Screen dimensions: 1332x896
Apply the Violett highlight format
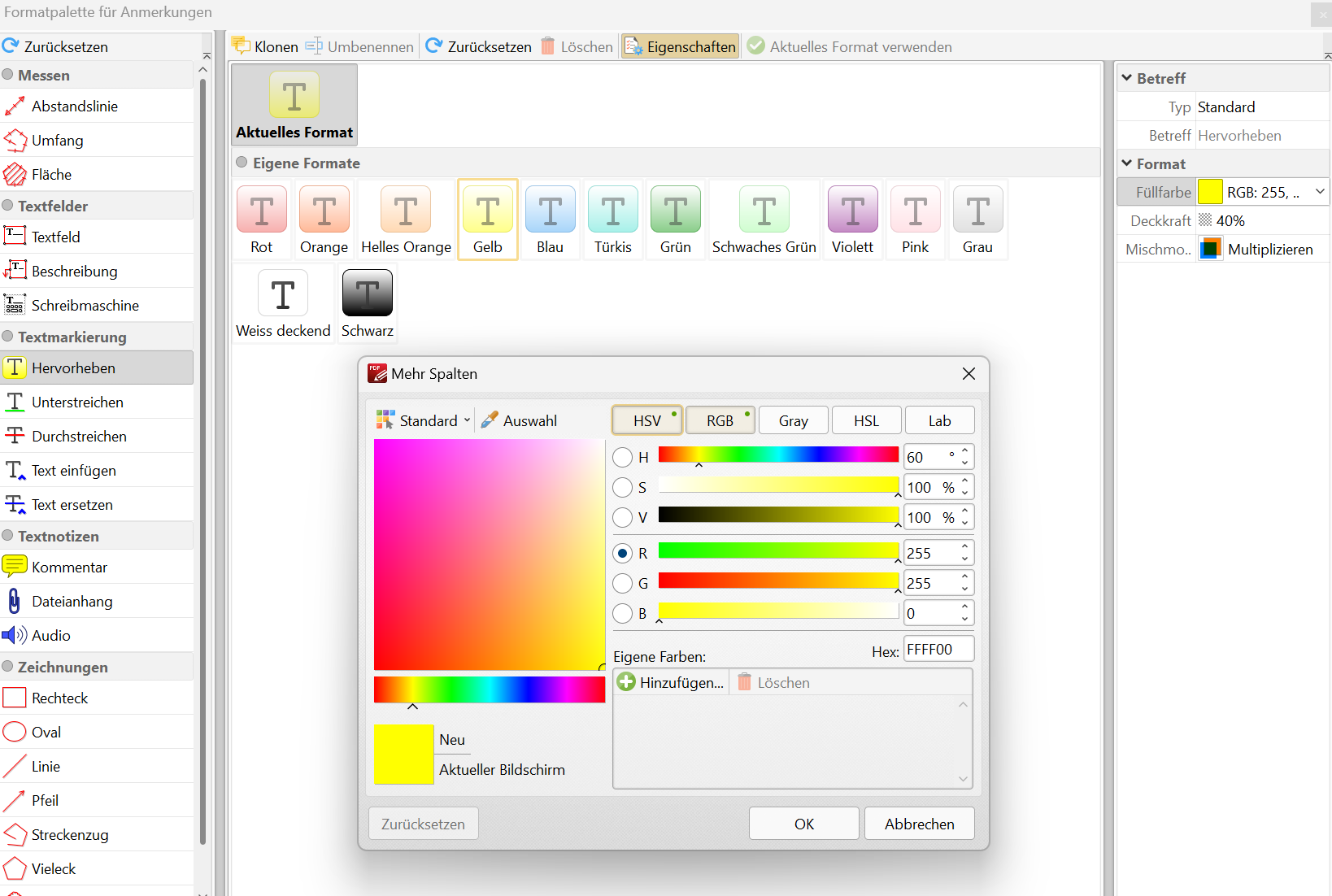coord(853,220)
